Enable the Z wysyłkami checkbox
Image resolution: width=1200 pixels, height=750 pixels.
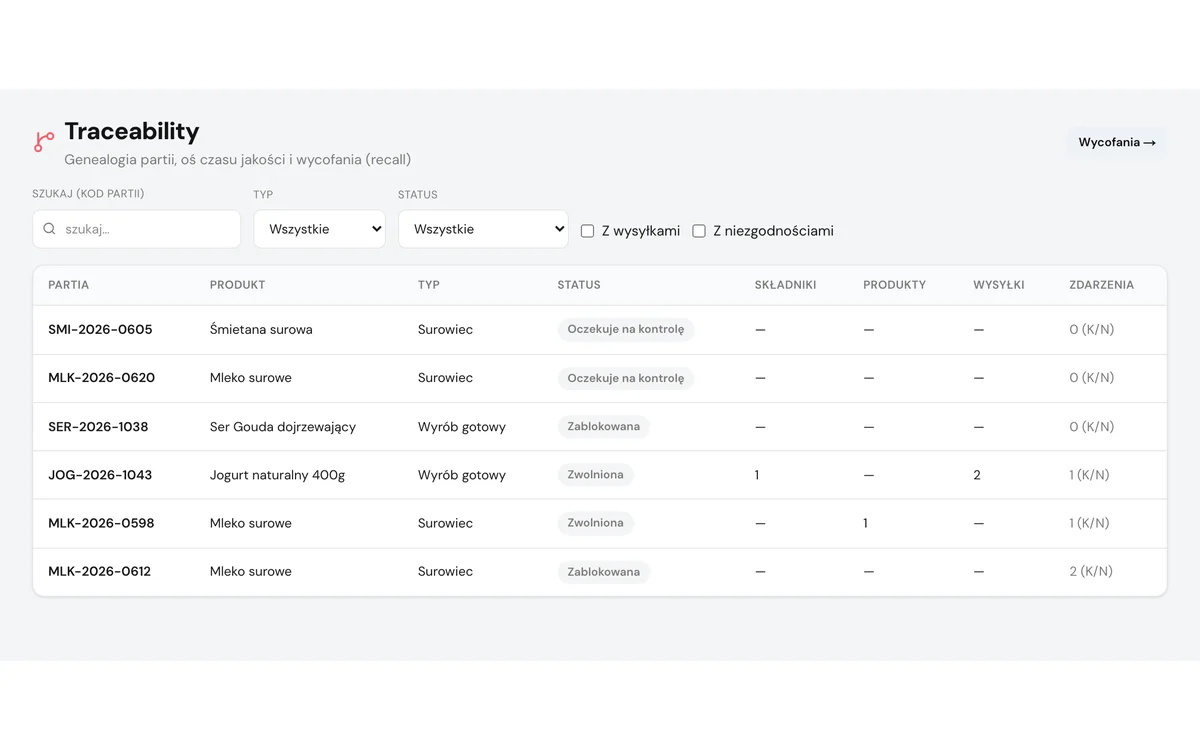click(x=588, y=231)
